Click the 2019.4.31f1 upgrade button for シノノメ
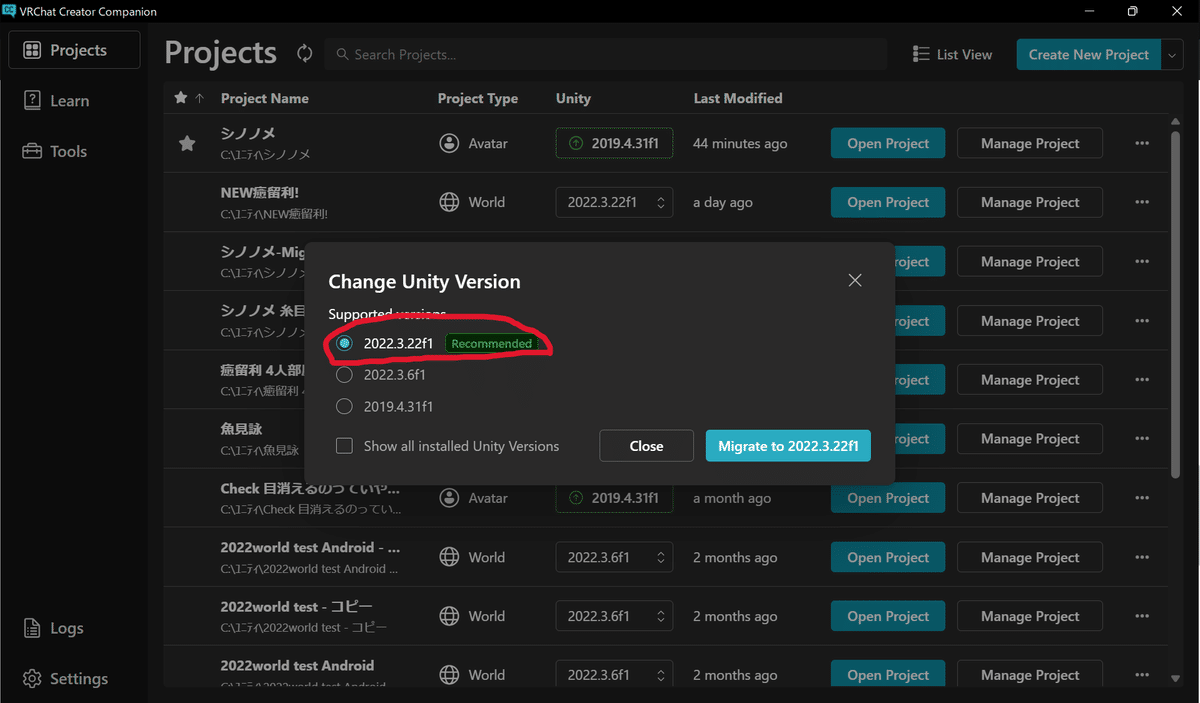The height and width of the screenshot is (703, 1200). coord(614,143)
